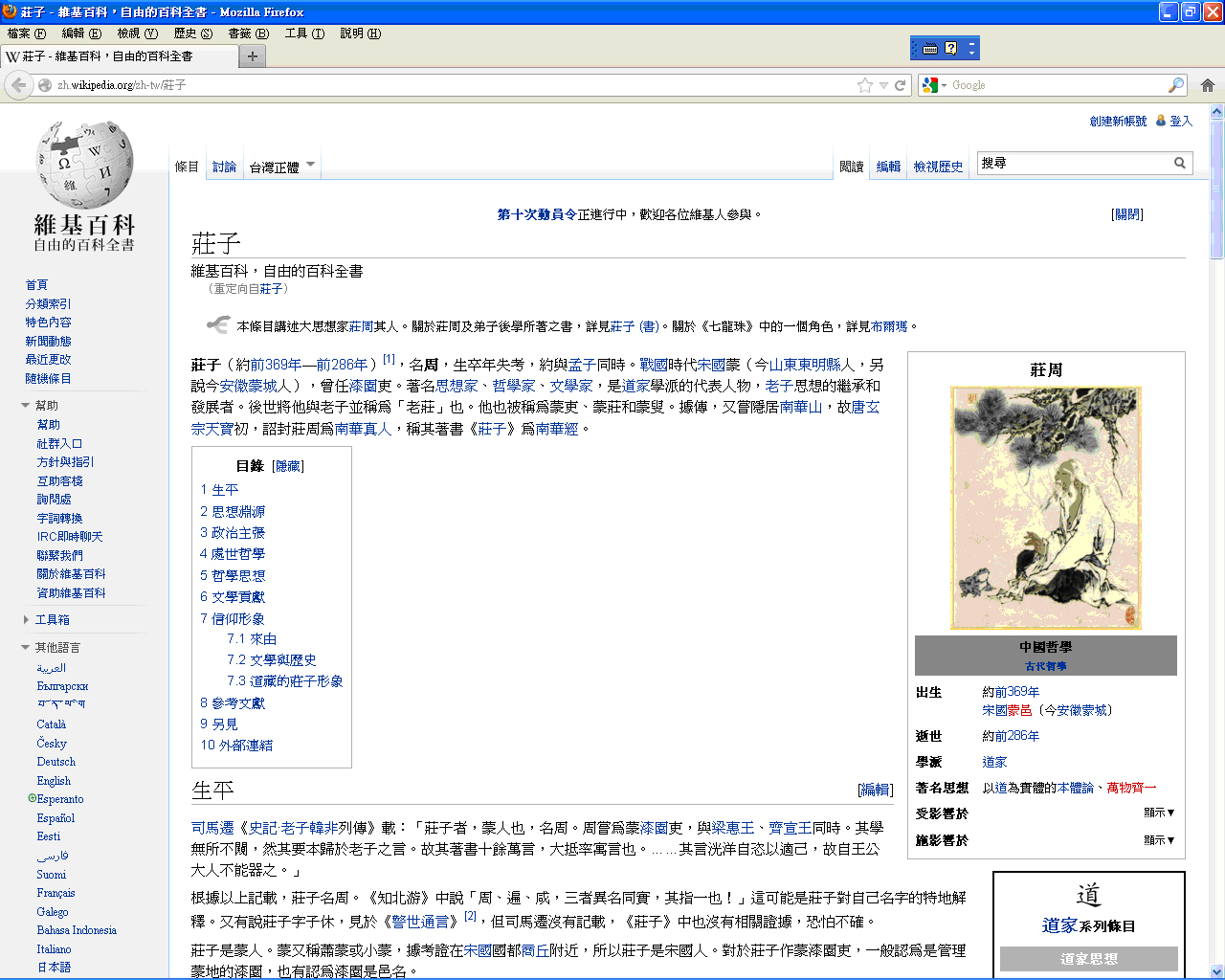Select the 閱讀 view tab
The image size is (1225, 980).
(x=851, y=167)
